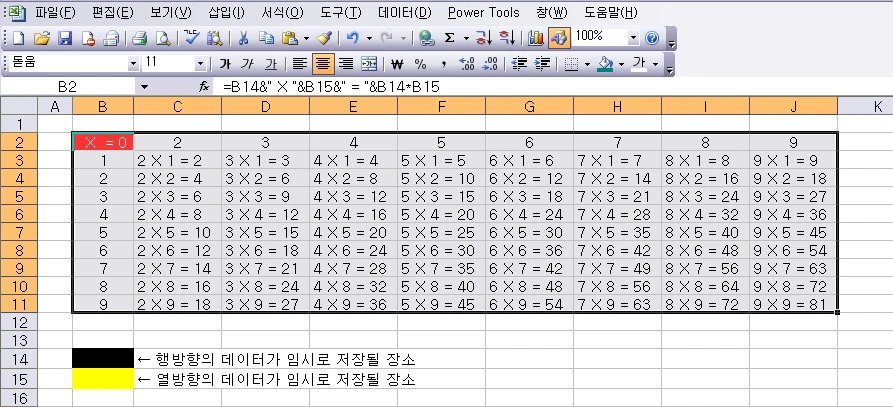This screenshot has height=407, width=893.
Task: Expand the AutoSum functions arrow
Action: click(x=466, y=38)
